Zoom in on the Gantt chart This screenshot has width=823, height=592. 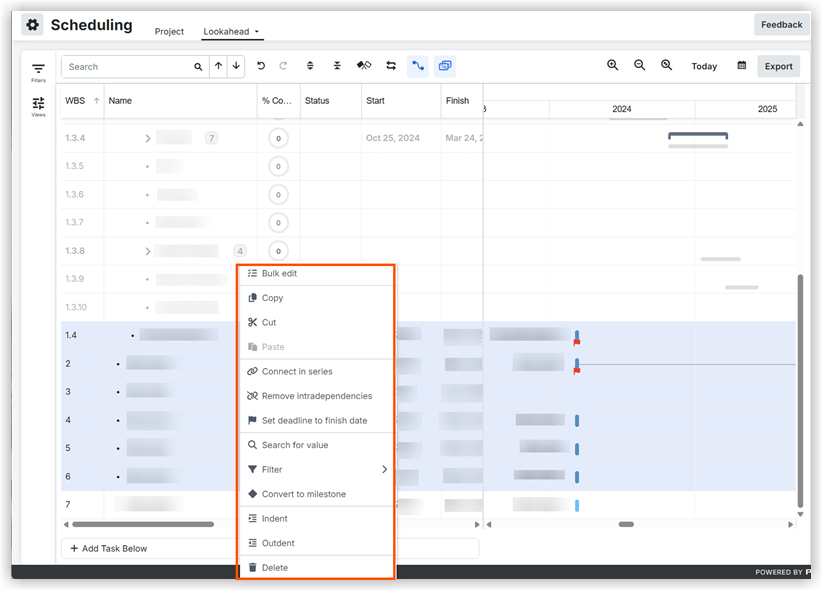coord(613,65)
